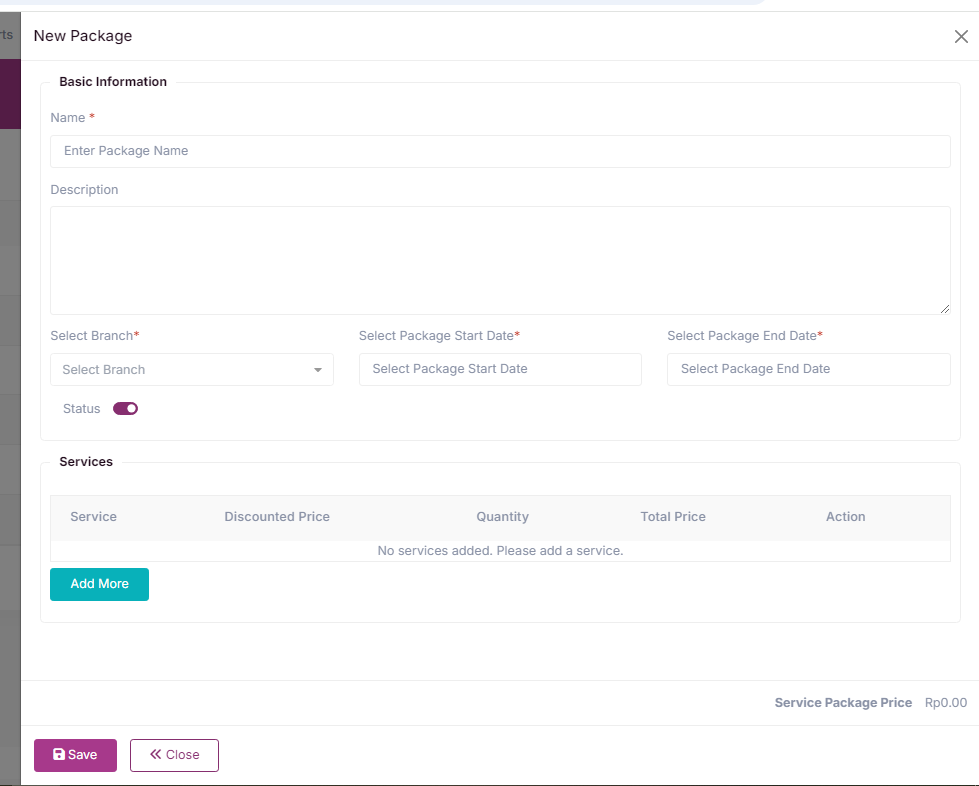Screen dimensions: 979x786
Task: Click Add More to add a service
Action: click(99, 584)
